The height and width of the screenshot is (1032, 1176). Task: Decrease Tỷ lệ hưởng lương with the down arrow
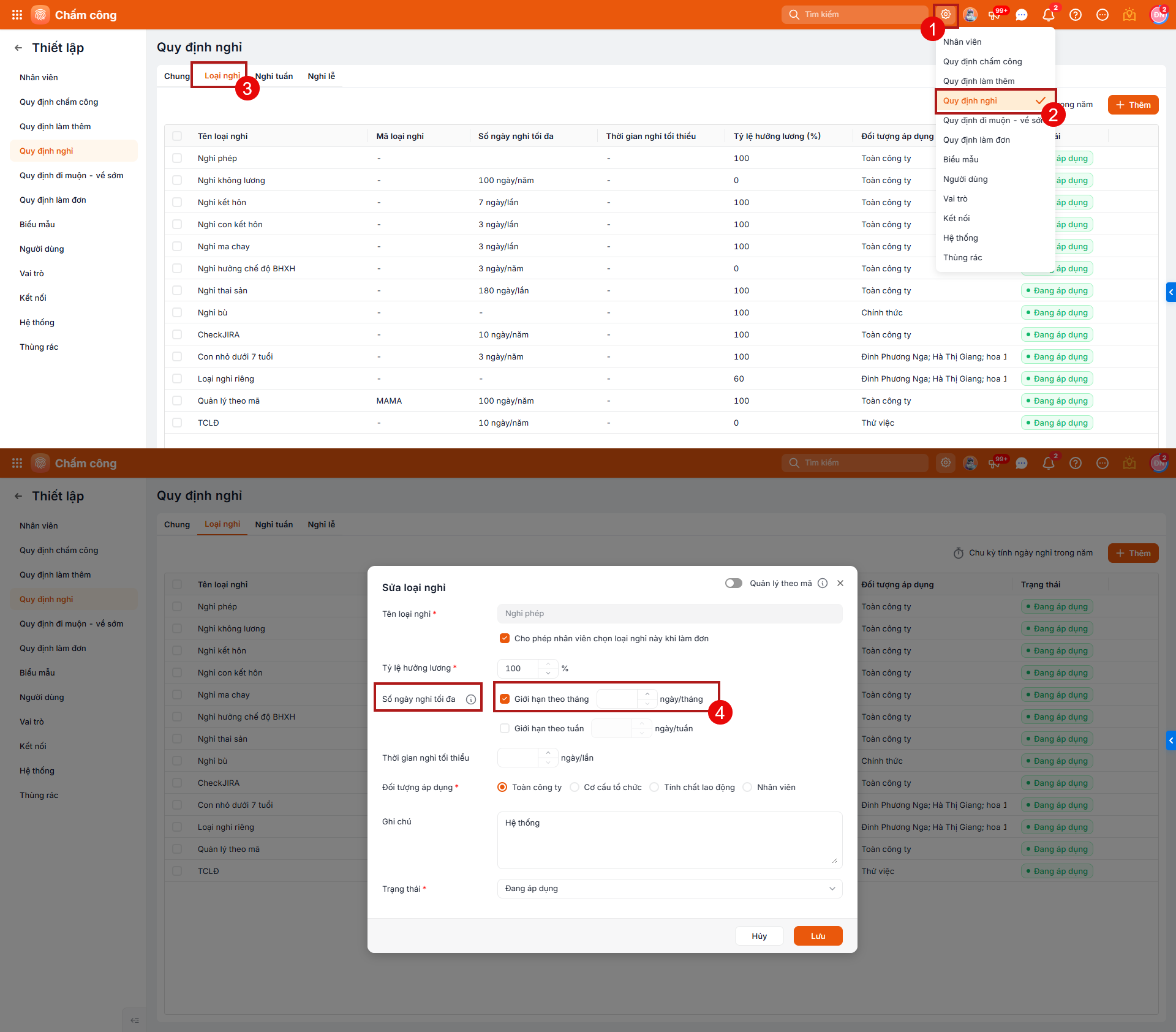click(548, 673)
